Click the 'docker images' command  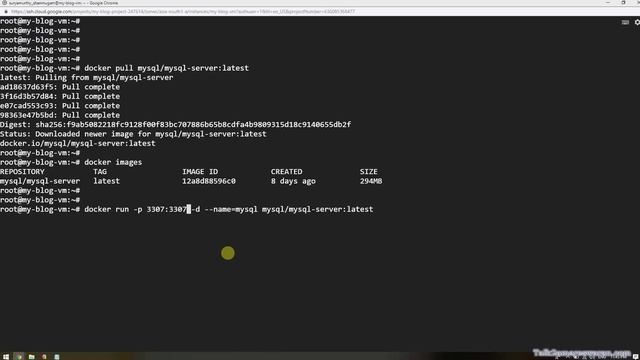point(113,162)
